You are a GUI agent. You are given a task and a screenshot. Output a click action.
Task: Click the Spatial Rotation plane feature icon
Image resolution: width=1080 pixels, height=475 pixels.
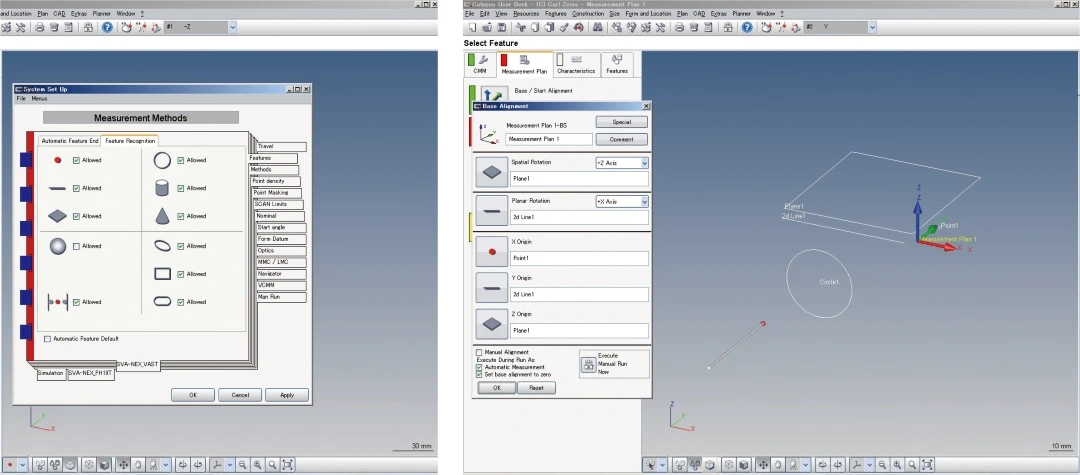(x=489, y=171)
